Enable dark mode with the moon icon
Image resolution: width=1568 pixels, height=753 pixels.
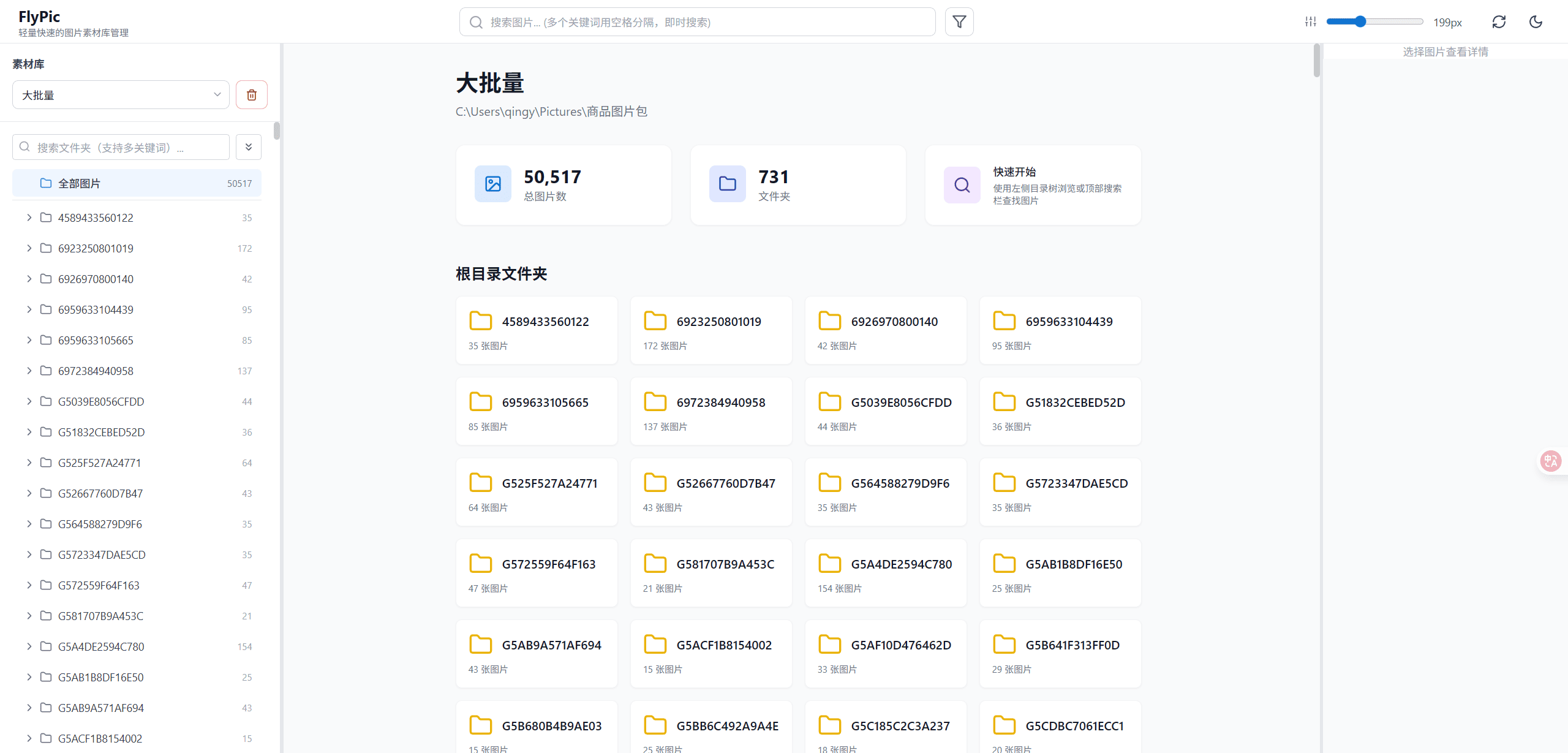click(1536, 21)
